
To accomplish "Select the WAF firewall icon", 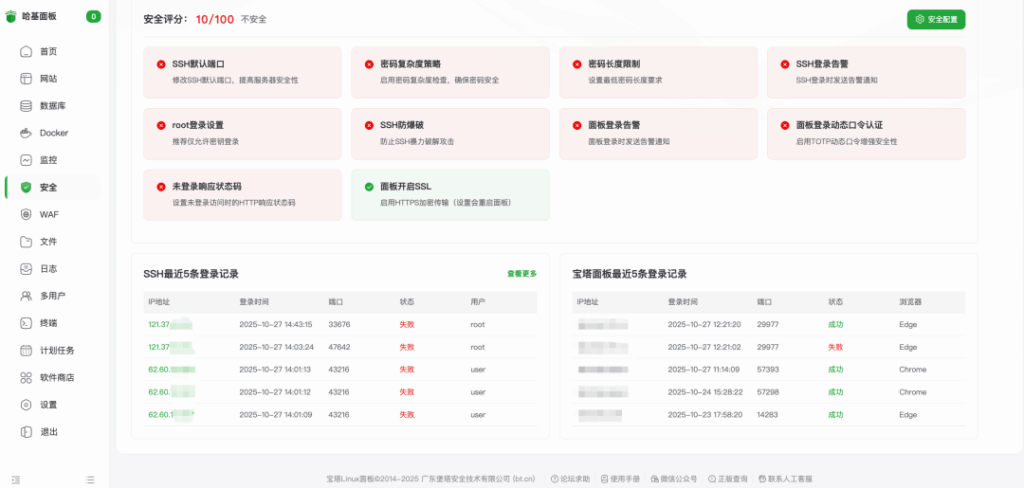I will coord(27,214).
